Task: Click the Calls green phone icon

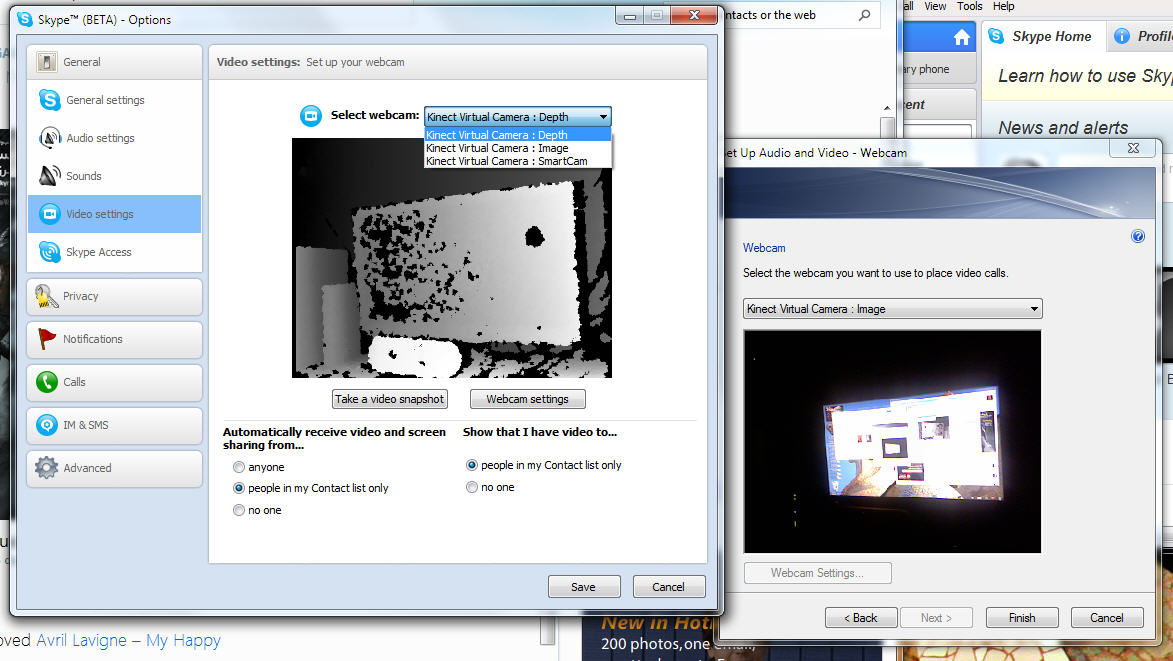Action: (x=46, y=382)
